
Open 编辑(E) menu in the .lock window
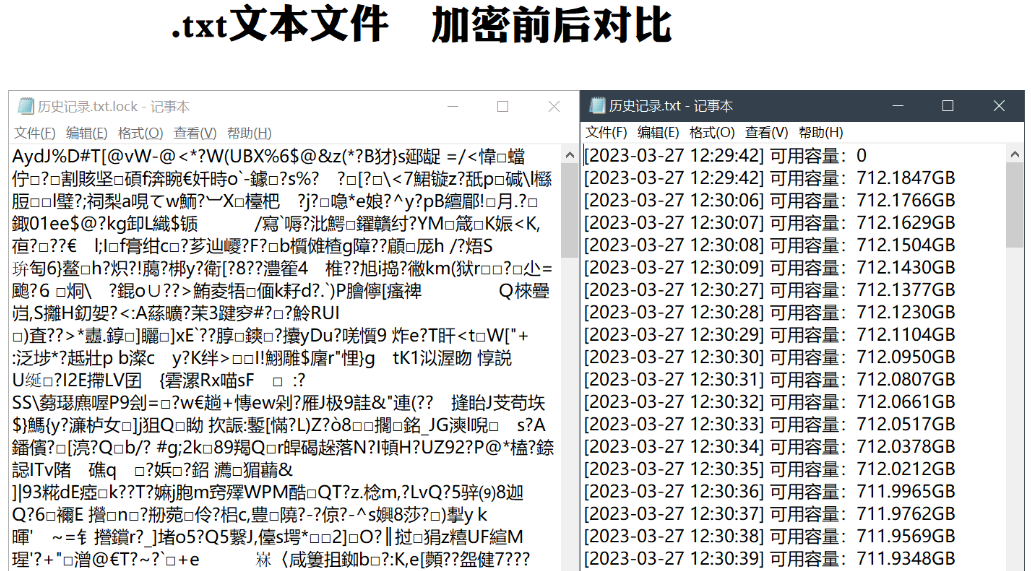click(x=86, y=133)
